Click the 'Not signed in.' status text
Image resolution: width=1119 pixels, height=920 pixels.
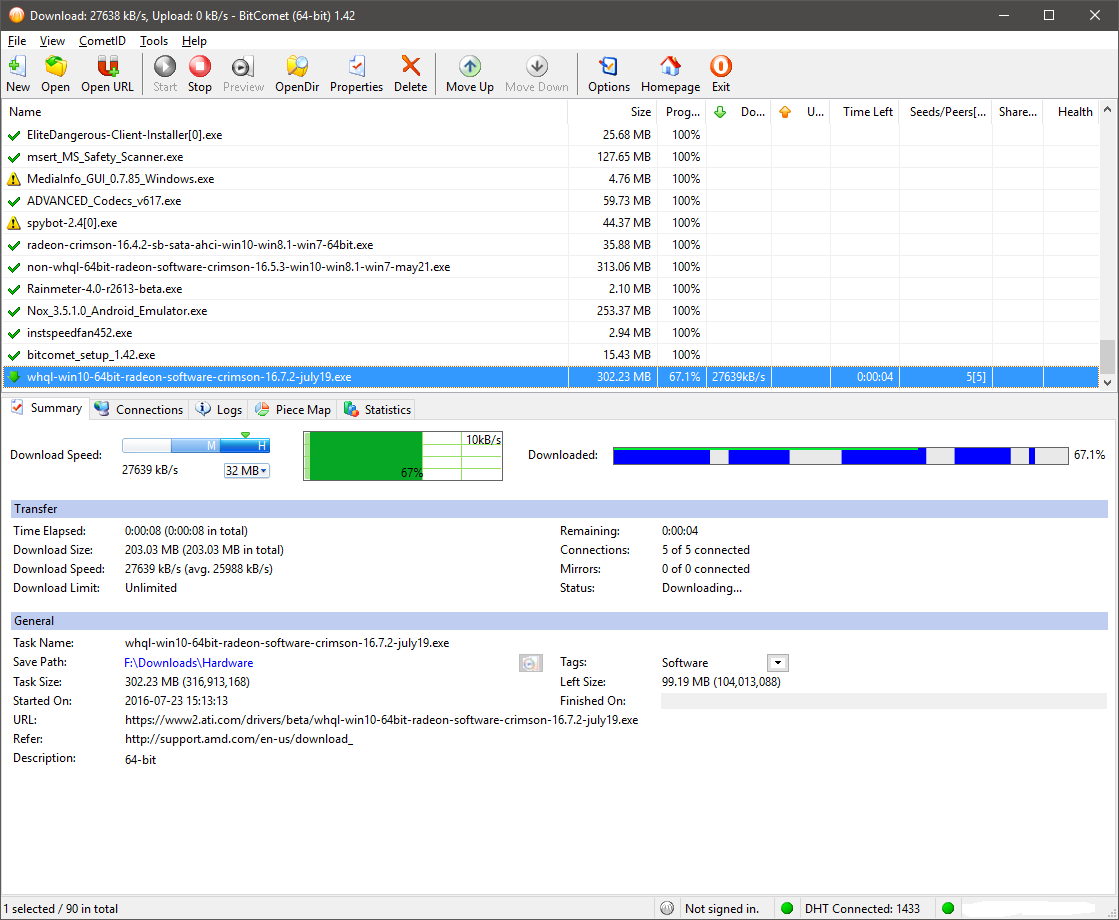[721, 909]
